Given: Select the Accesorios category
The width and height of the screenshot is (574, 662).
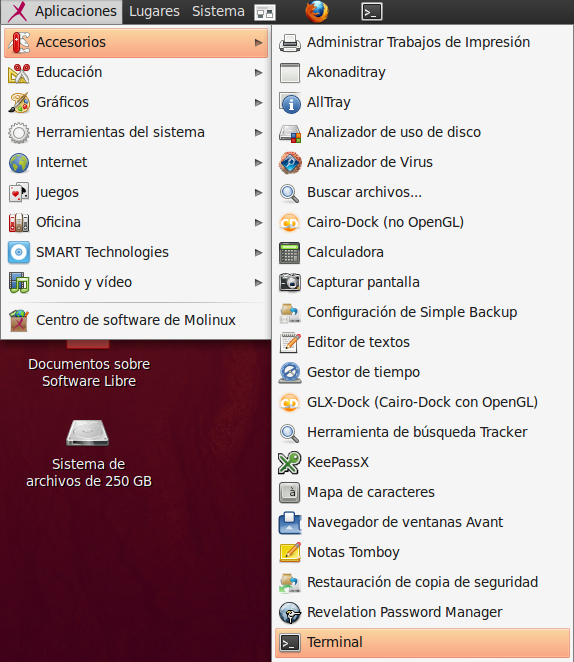Looking at the screenshot, I should click(136, 42).
